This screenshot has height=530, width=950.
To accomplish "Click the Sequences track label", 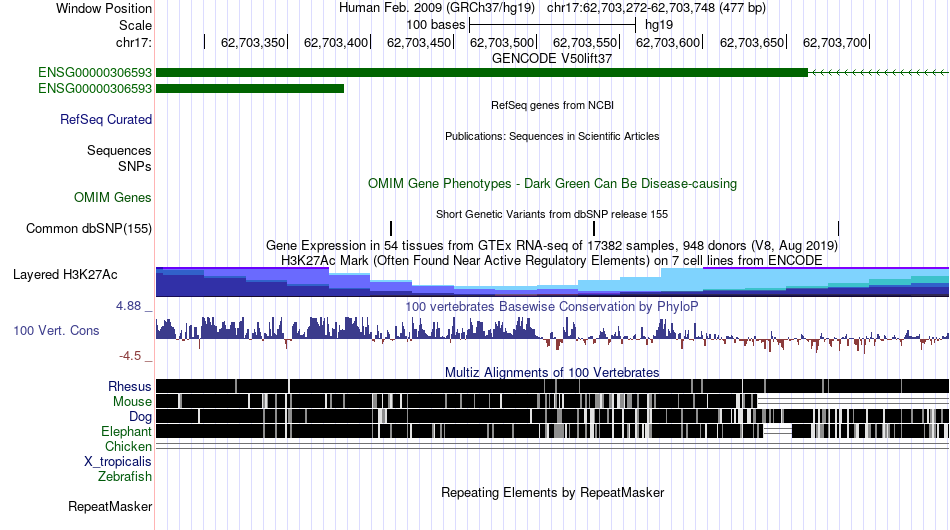I will [x=119, y=150].
